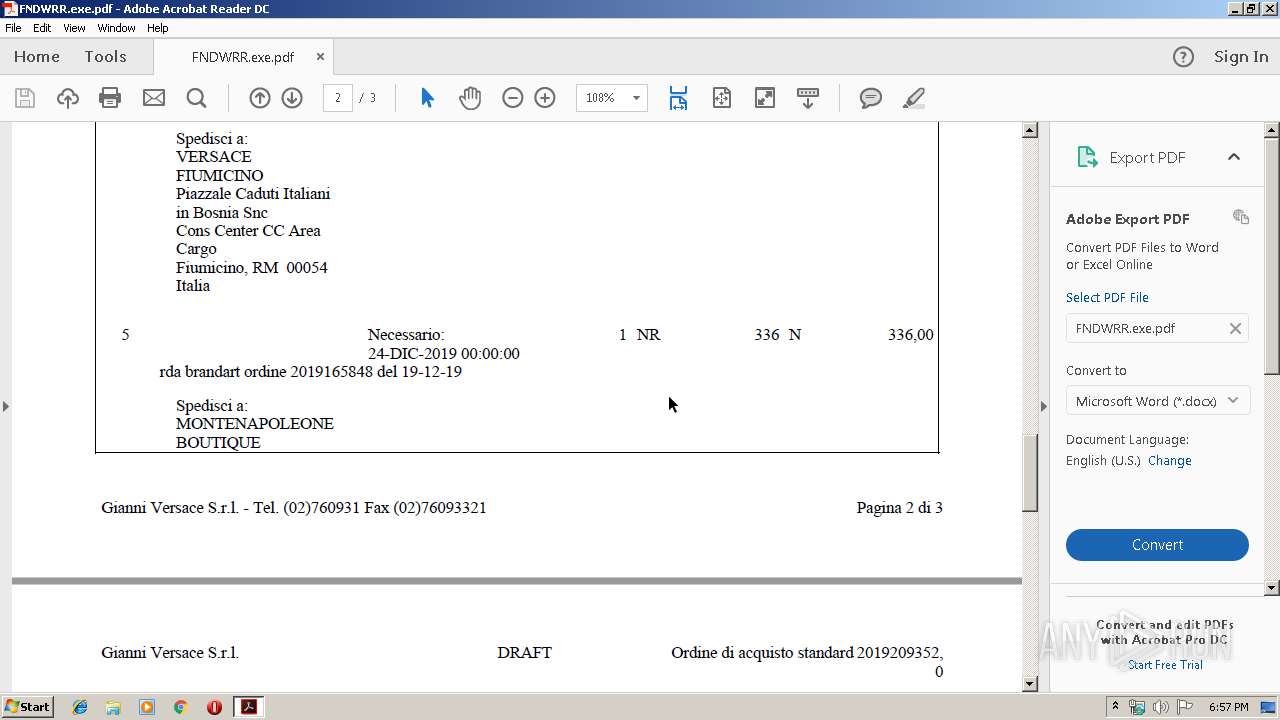Click the Sign In link
The width and height of the screenshot is (1280, 720).
(1241, 57)
